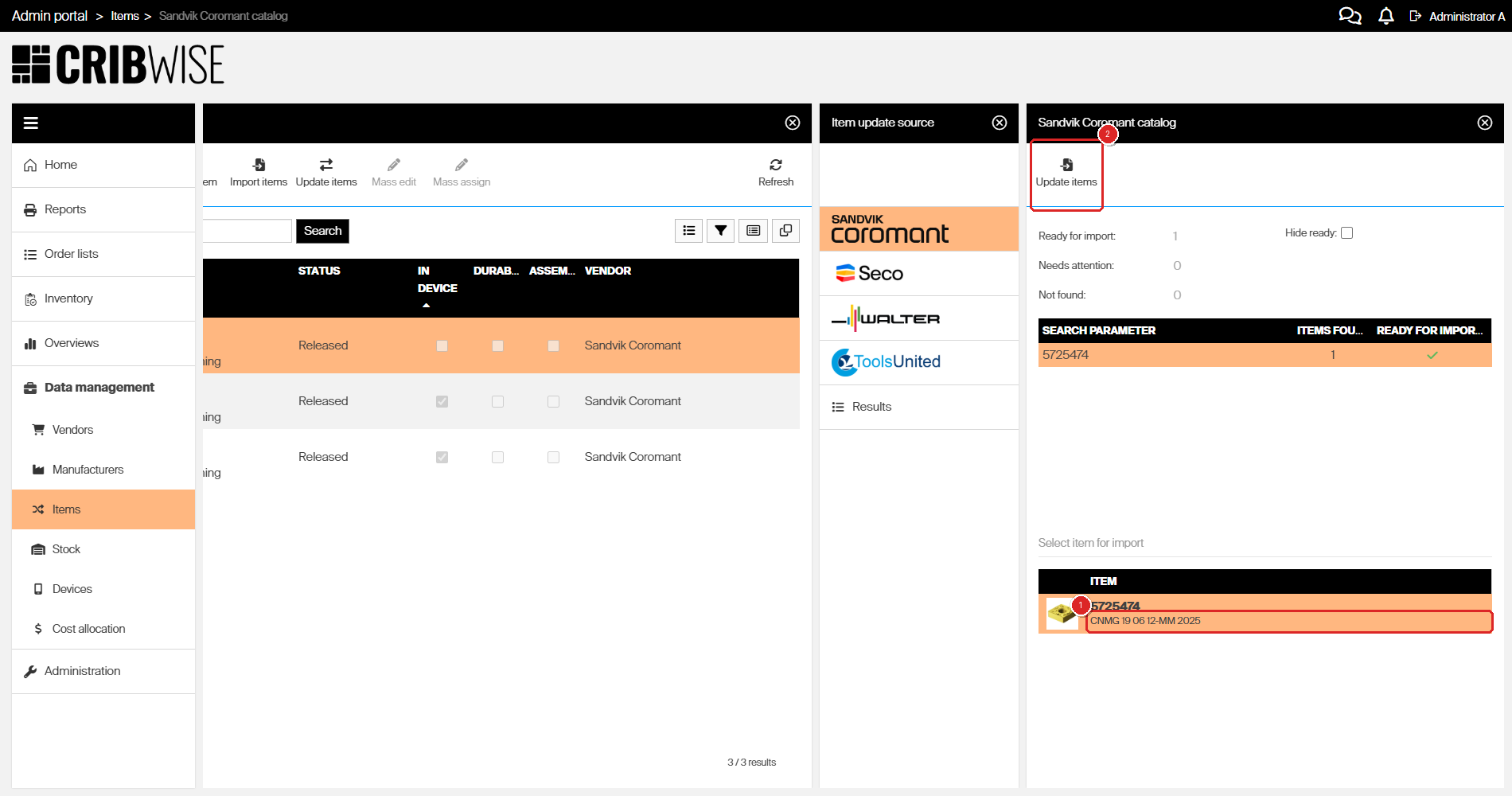
Task: Open Manufacturers under Data management
Action: [x=103, y=470]
